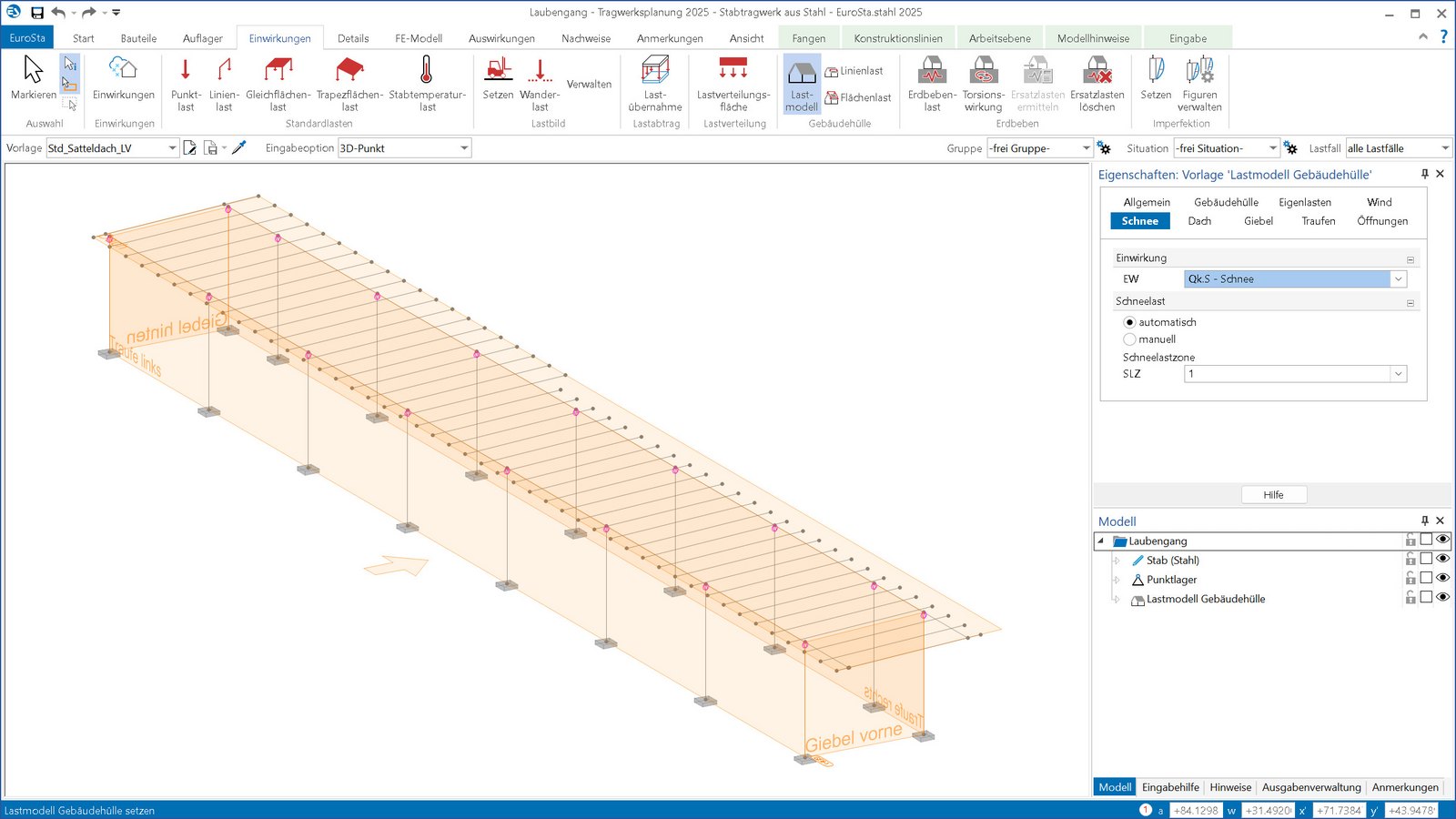
Task: Switch to the FE-Modell ribbon tab
Action: [x=418, y=38]
